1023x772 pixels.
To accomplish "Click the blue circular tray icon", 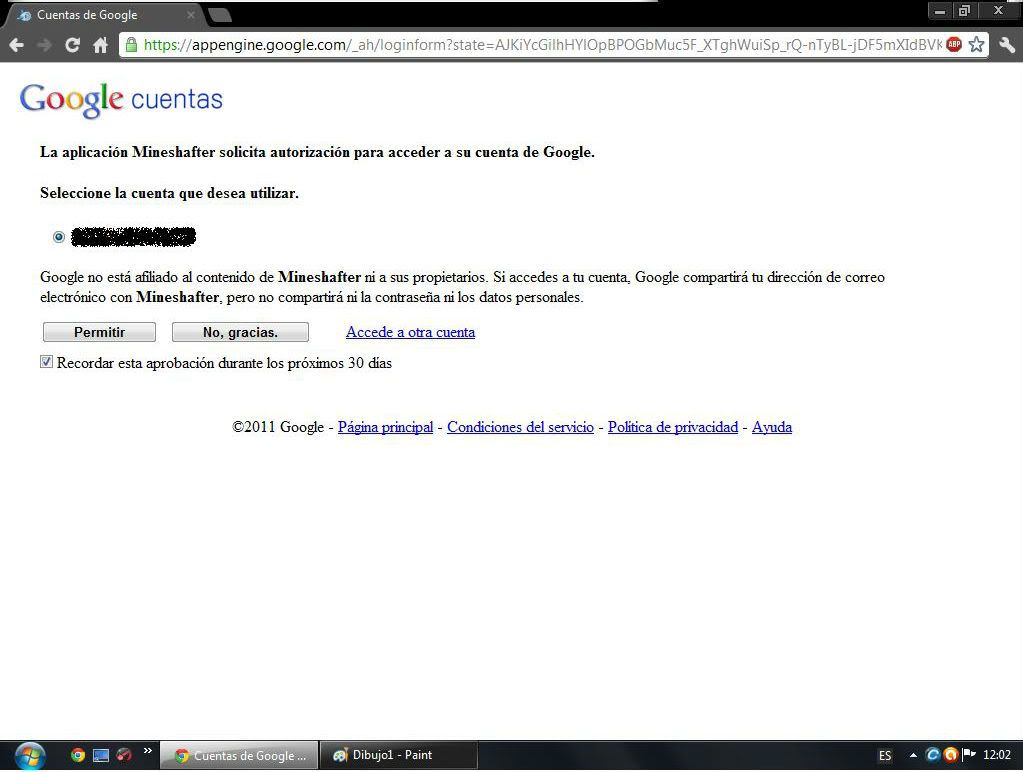I will [x=933, y=755].
